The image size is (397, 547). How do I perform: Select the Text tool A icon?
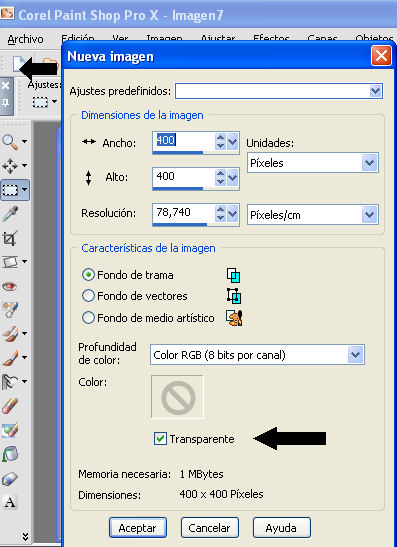(x=10, y=503)
